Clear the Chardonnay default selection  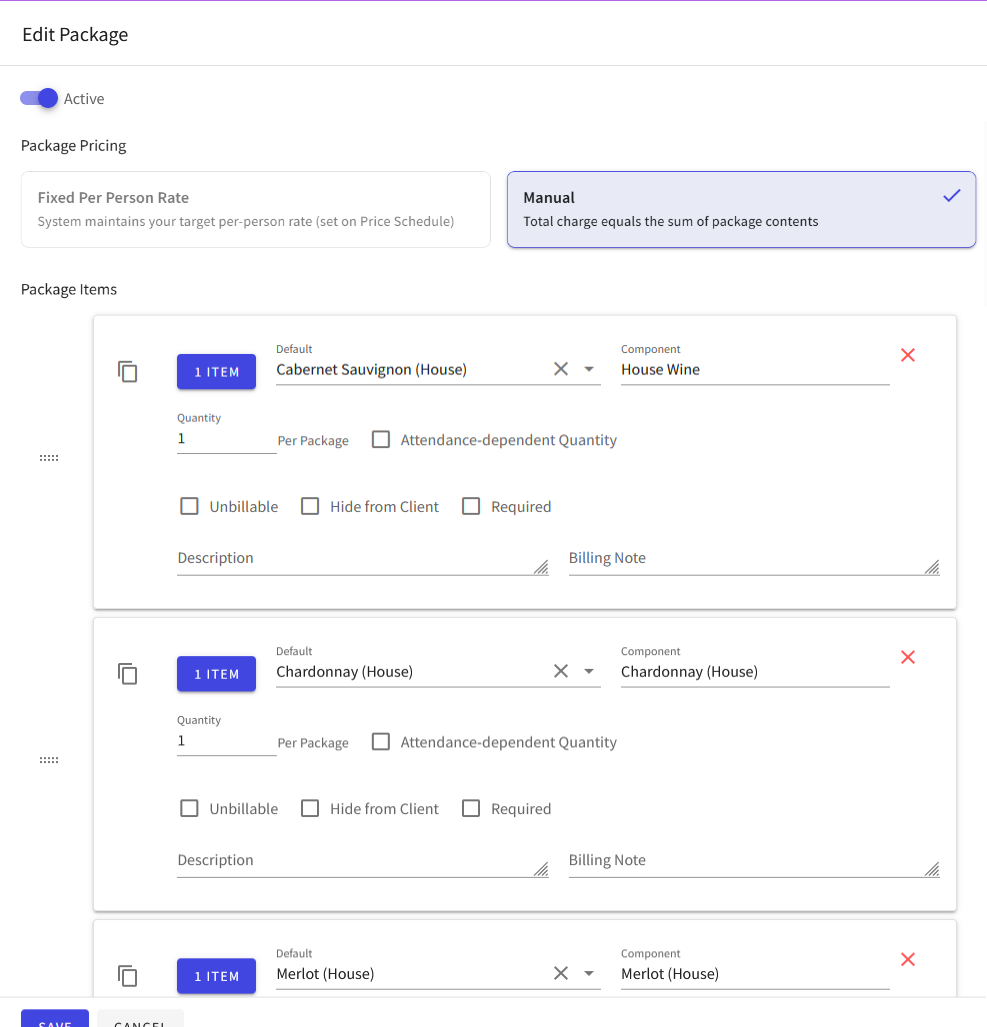(x=561, y=671)
